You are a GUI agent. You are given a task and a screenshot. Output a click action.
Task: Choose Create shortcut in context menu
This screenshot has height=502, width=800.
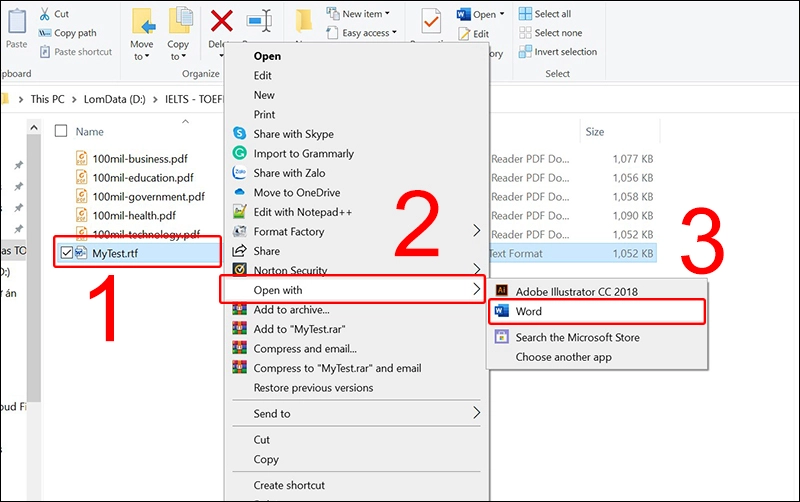point(289,485)
